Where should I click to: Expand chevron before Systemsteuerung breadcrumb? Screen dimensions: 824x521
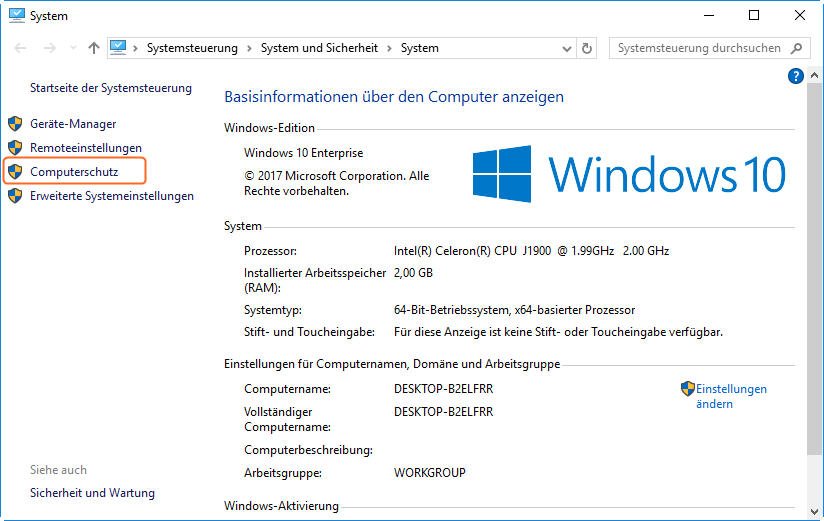coord(135,48)
